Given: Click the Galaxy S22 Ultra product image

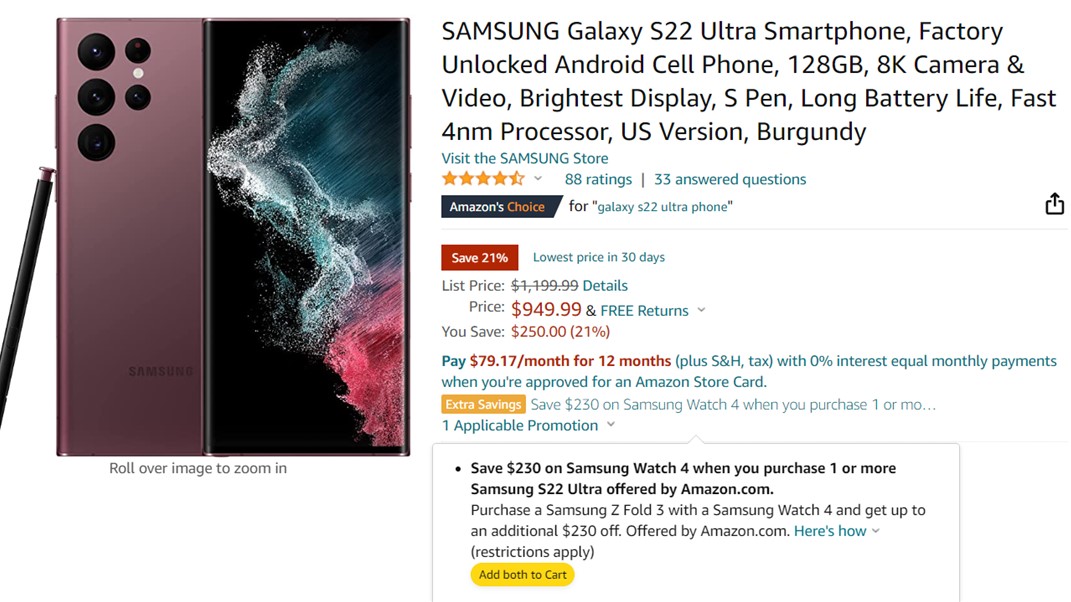Looking at the screenshot, I should point(232,237).
